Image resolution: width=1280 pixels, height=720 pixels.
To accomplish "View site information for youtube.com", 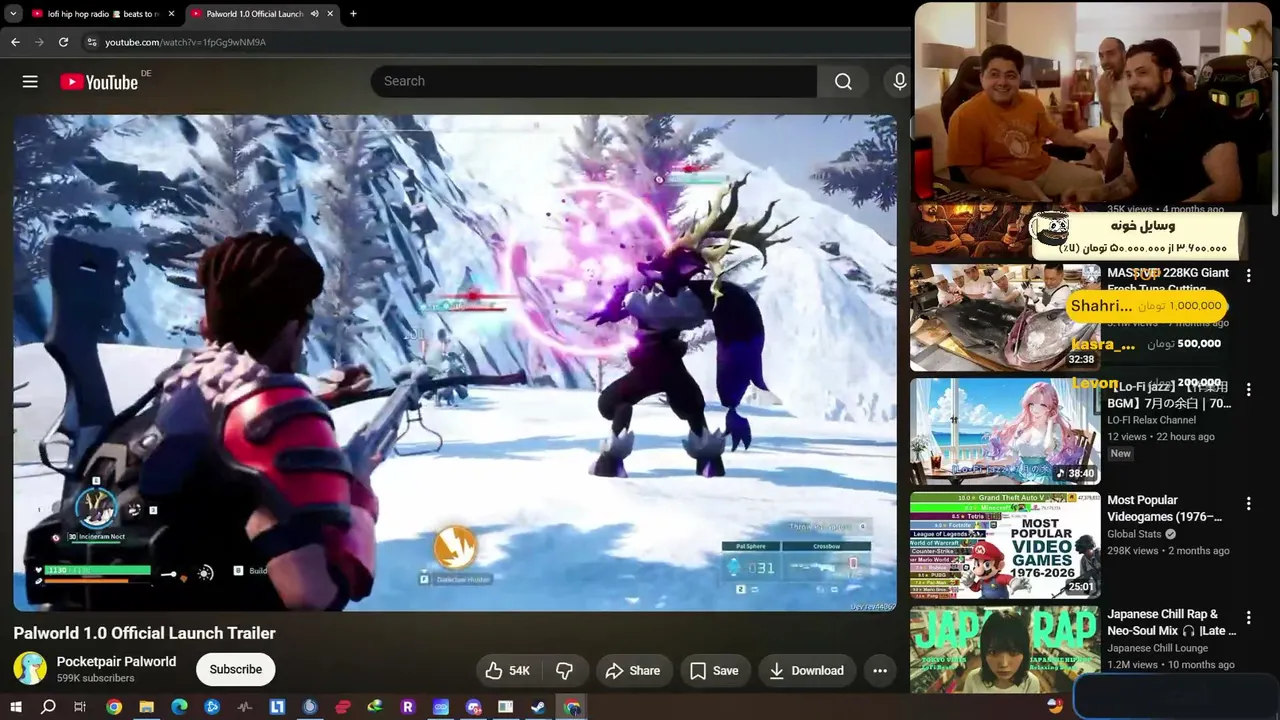I will point(92,42).
